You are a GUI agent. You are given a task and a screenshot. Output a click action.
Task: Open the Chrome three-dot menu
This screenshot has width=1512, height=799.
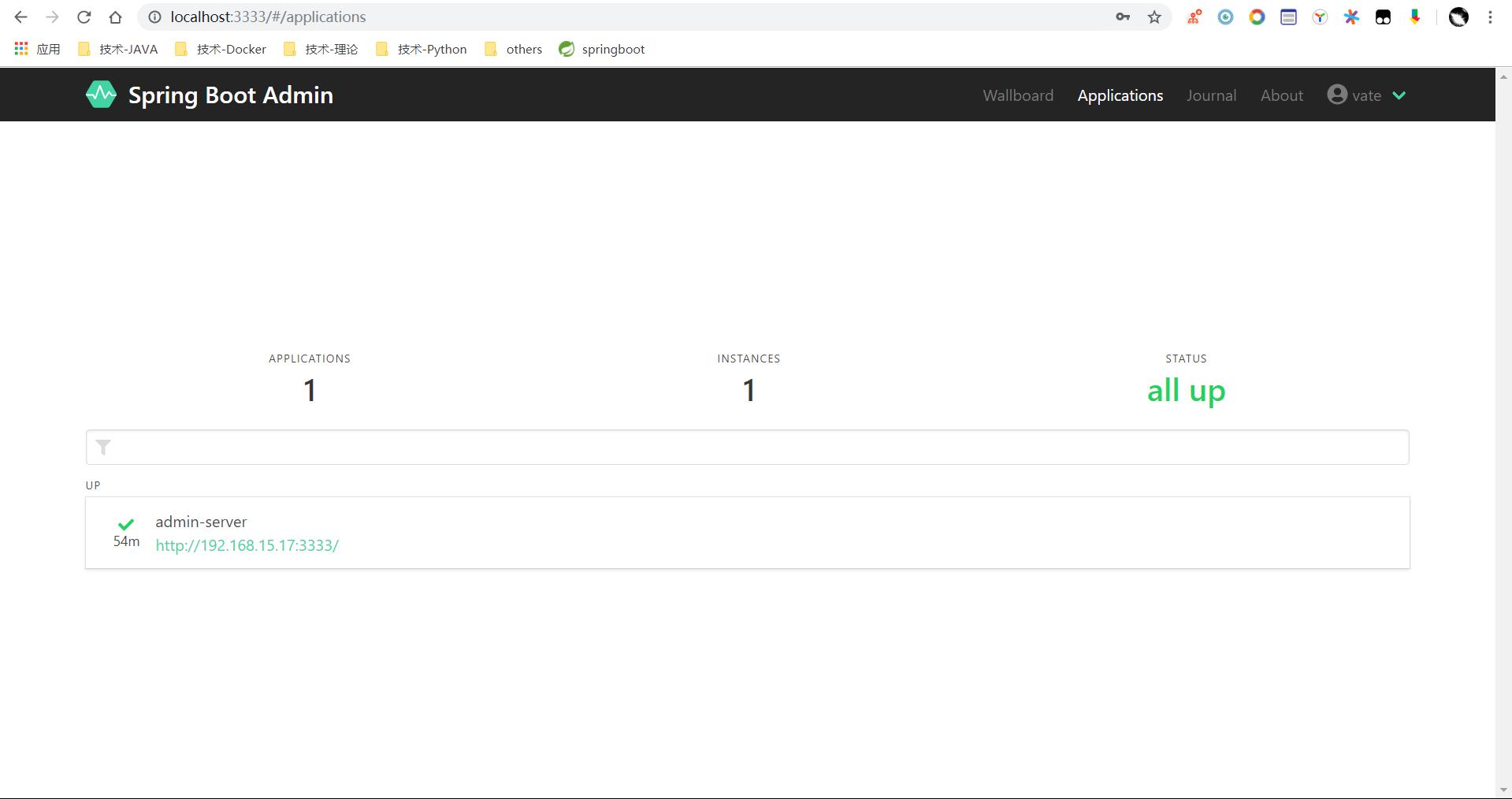1490,17
